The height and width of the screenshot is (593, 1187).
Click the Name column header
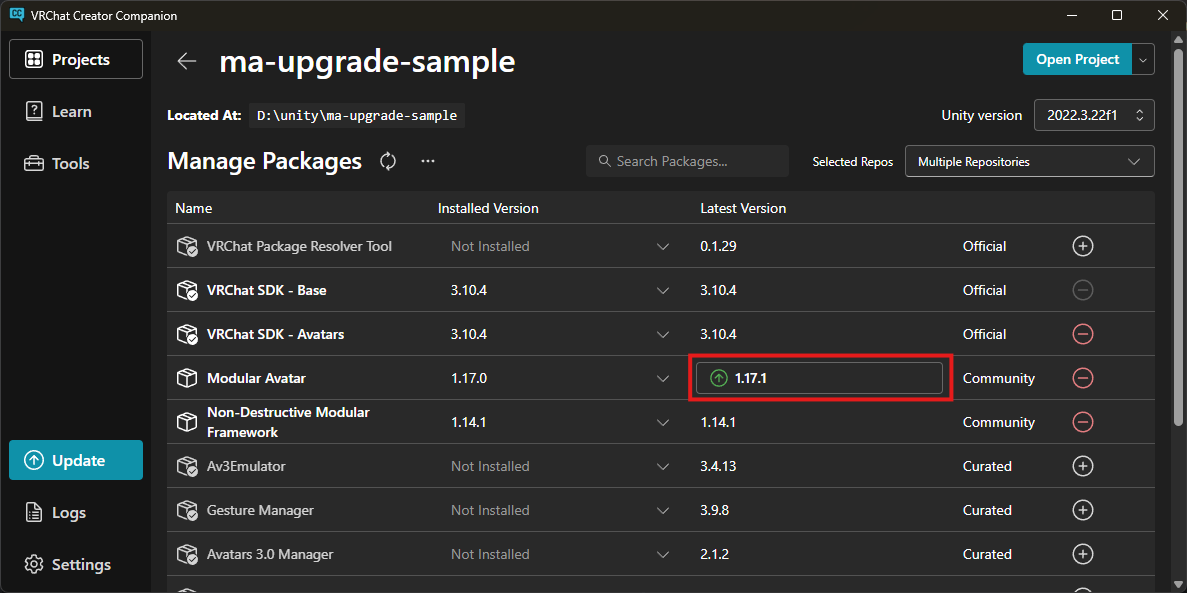coord(194,208)
